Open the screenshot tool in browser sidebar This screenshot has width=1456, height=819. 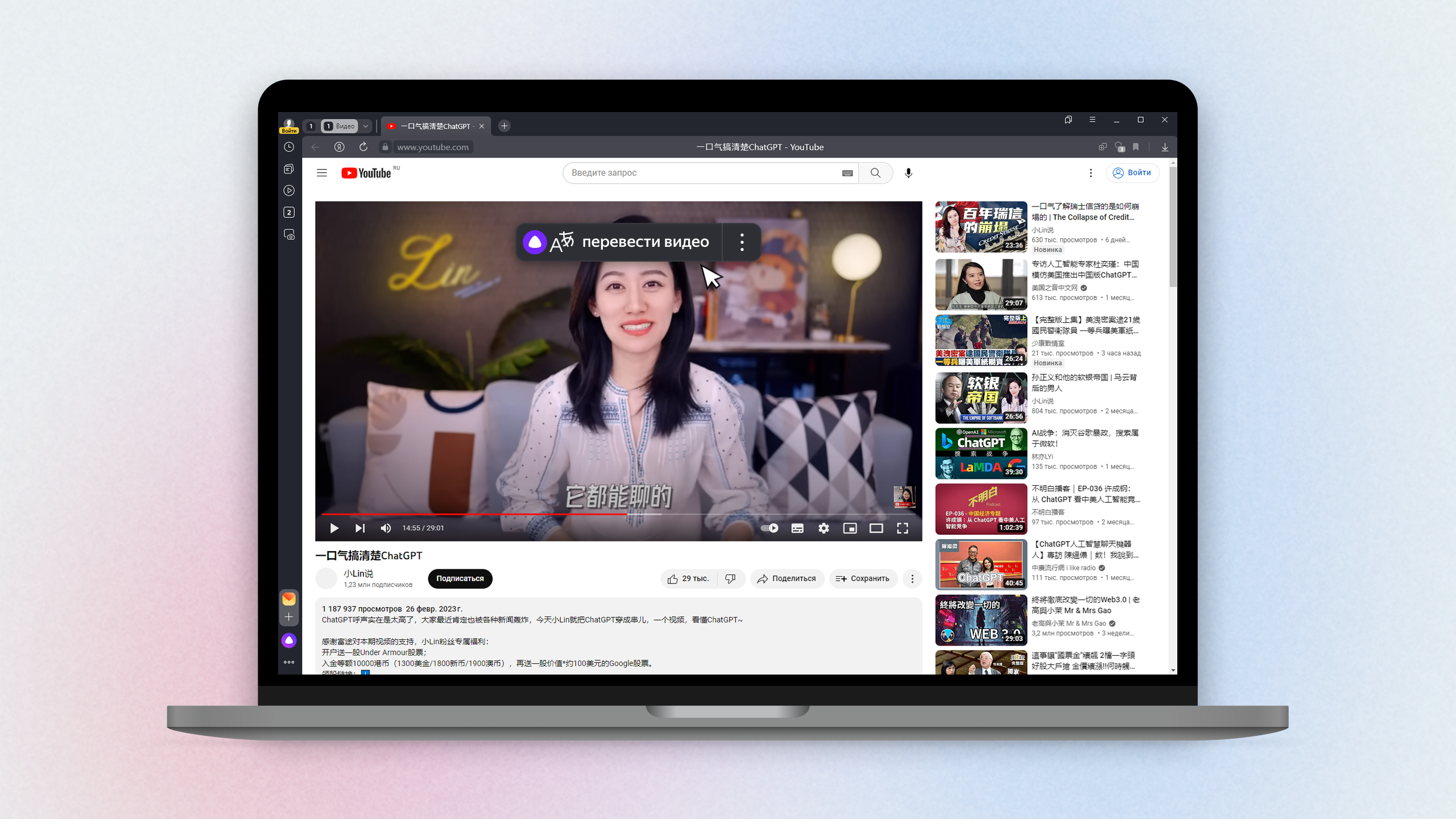coord(289,234)
